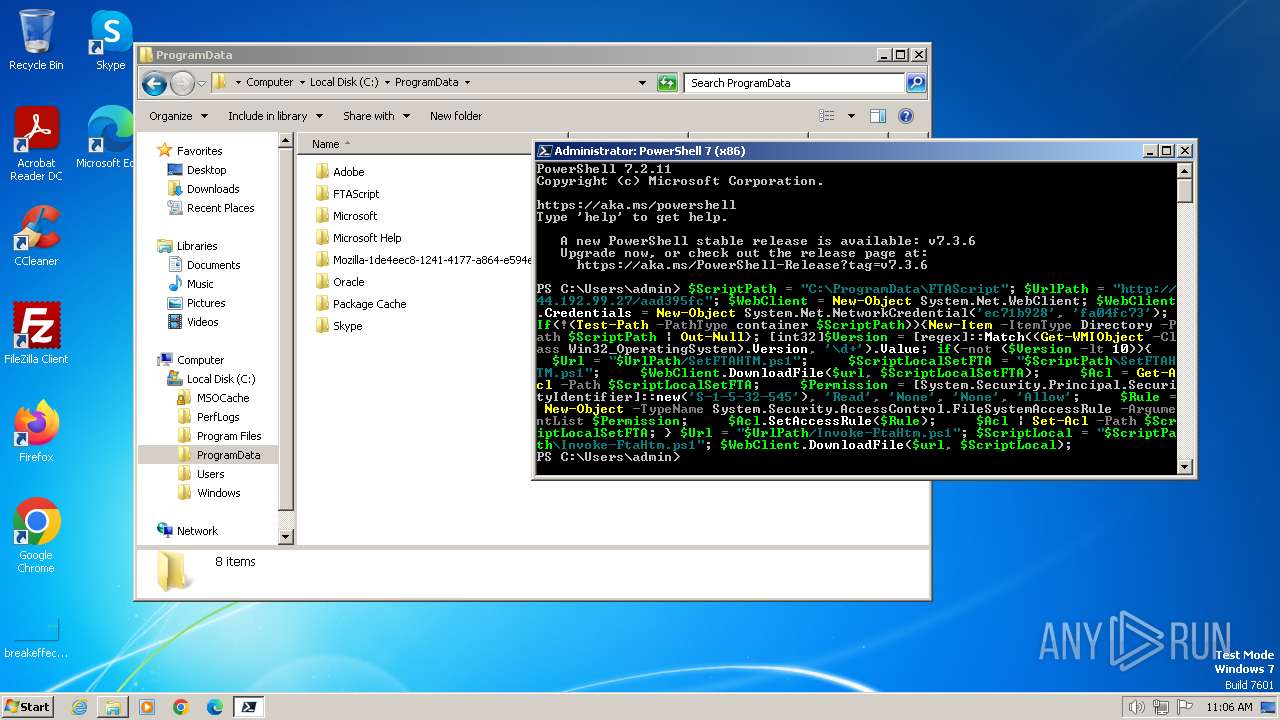Launch Google Chrome from desktop
This screenshot has width=1280, height=720.
[36, 535]
